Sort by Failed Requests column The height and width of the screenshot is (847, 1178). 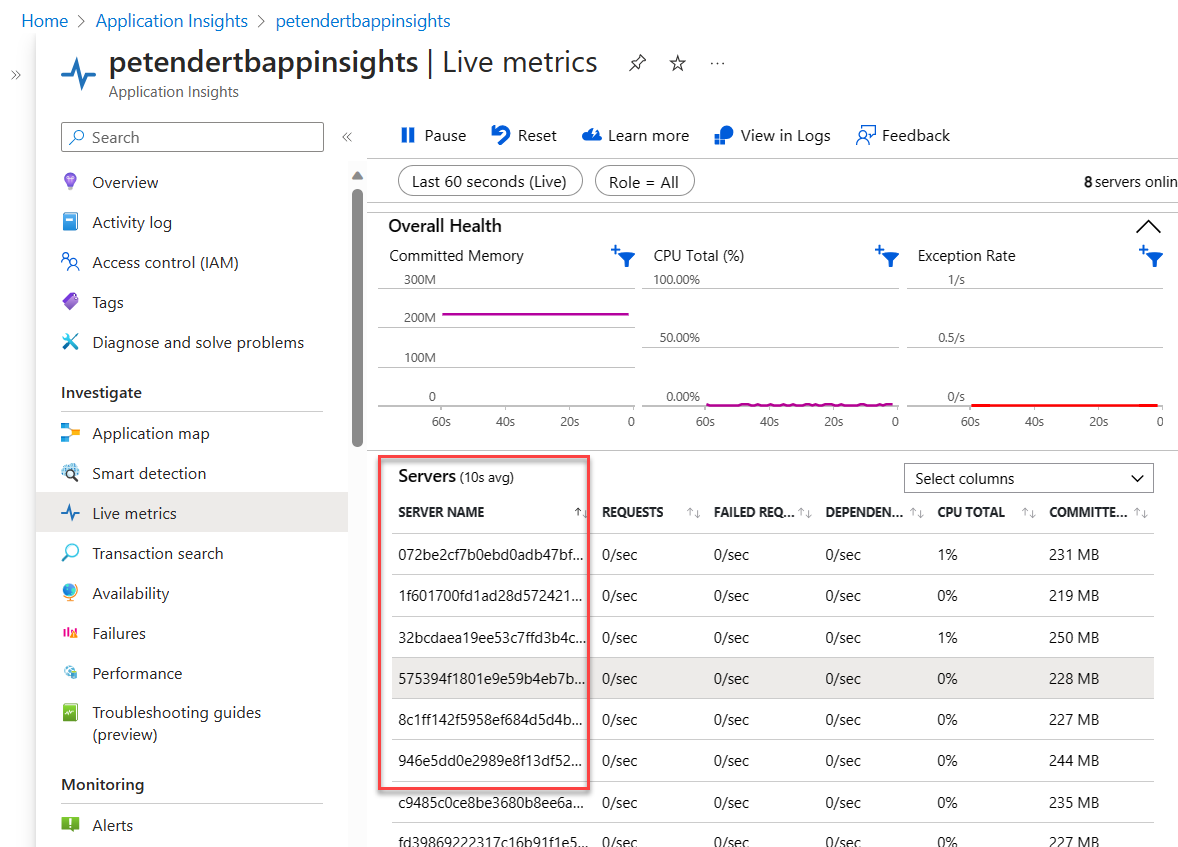click(x=805, y=513)
